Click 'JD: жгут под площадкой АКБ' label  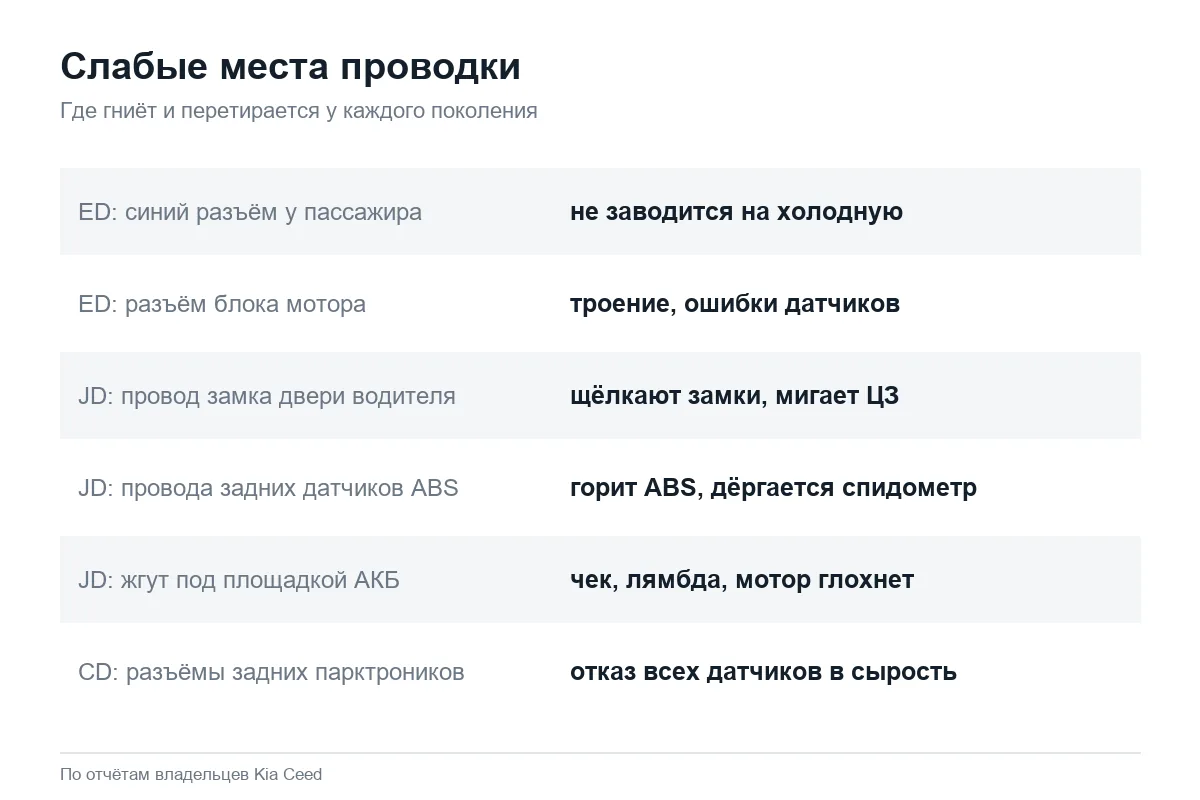(239, 580)
